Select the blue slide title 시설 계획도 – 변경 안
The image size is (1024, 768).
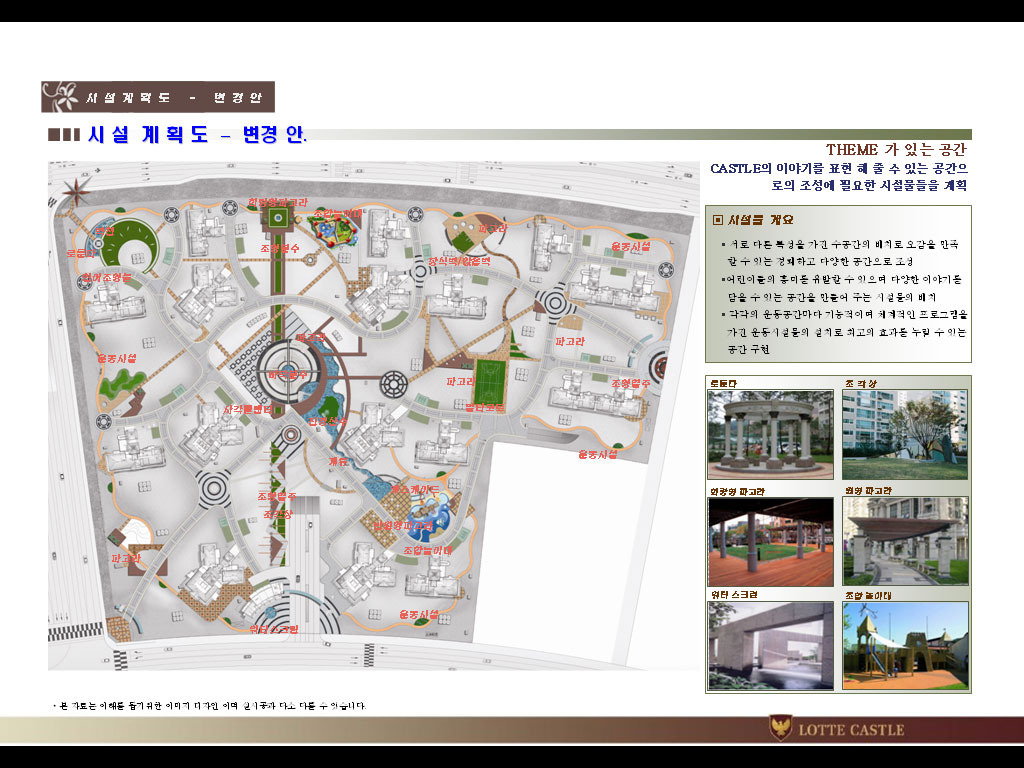click(x=197, y=134)
